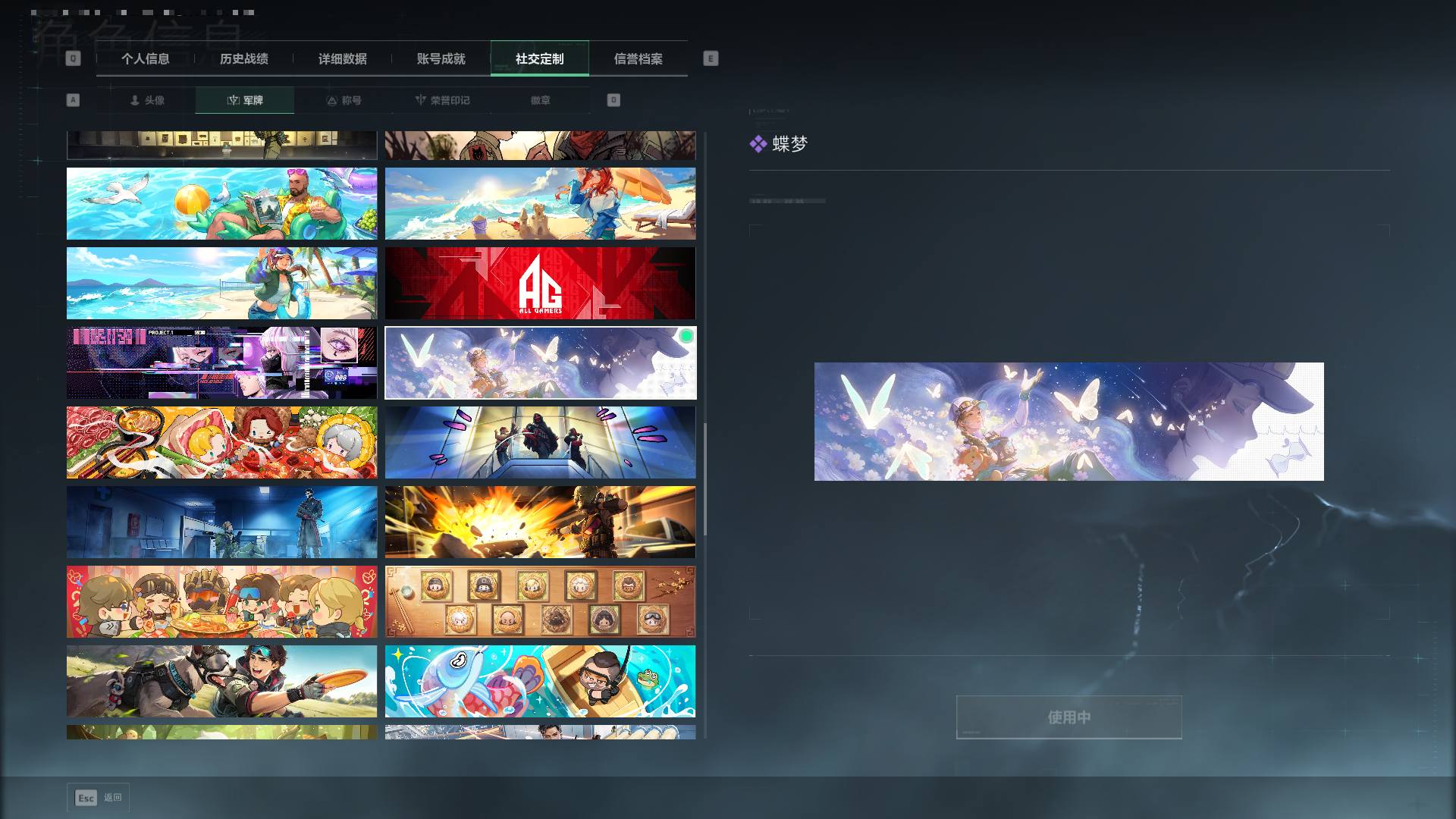
Task: Select the orange explosion soldier banner
Action: [540, 522]
